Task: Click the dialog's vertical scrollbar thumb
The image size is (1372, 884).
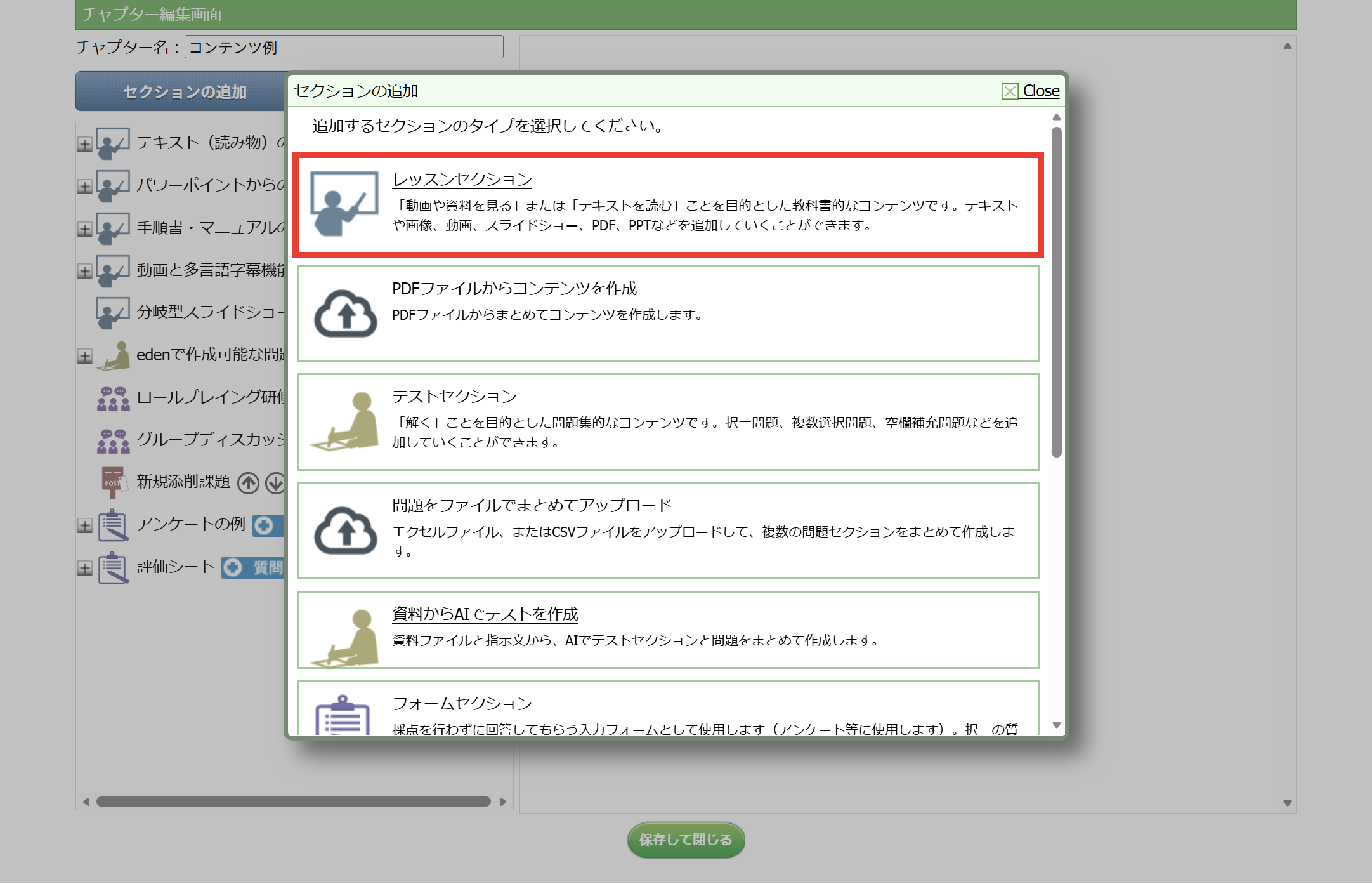Action: click(1056, 292)
